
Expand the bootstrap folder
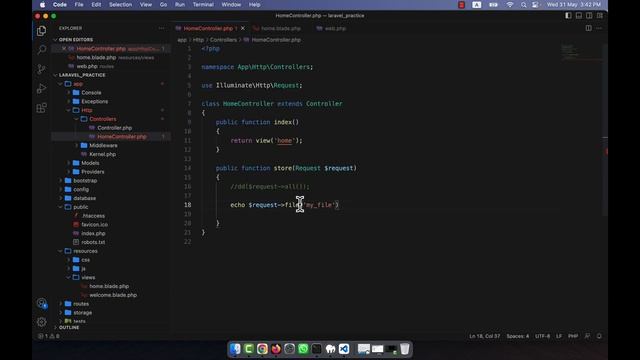[85, 180]
